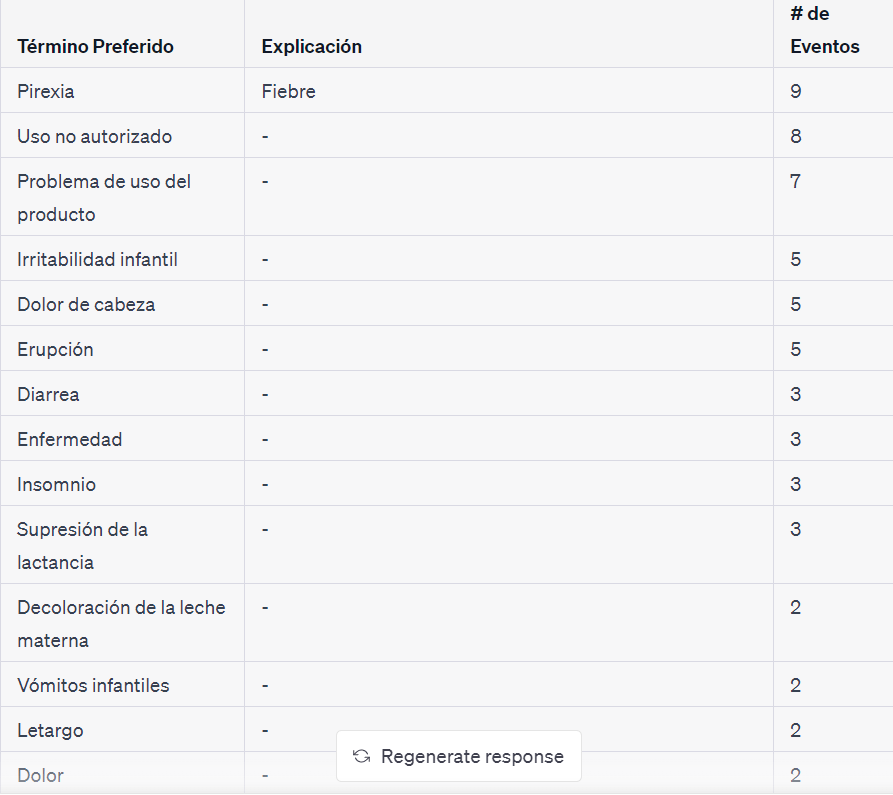The height and width of the screenshot is (795, 893).
Task: Click the Insomnio row label
Action: (x=56, y=484)
